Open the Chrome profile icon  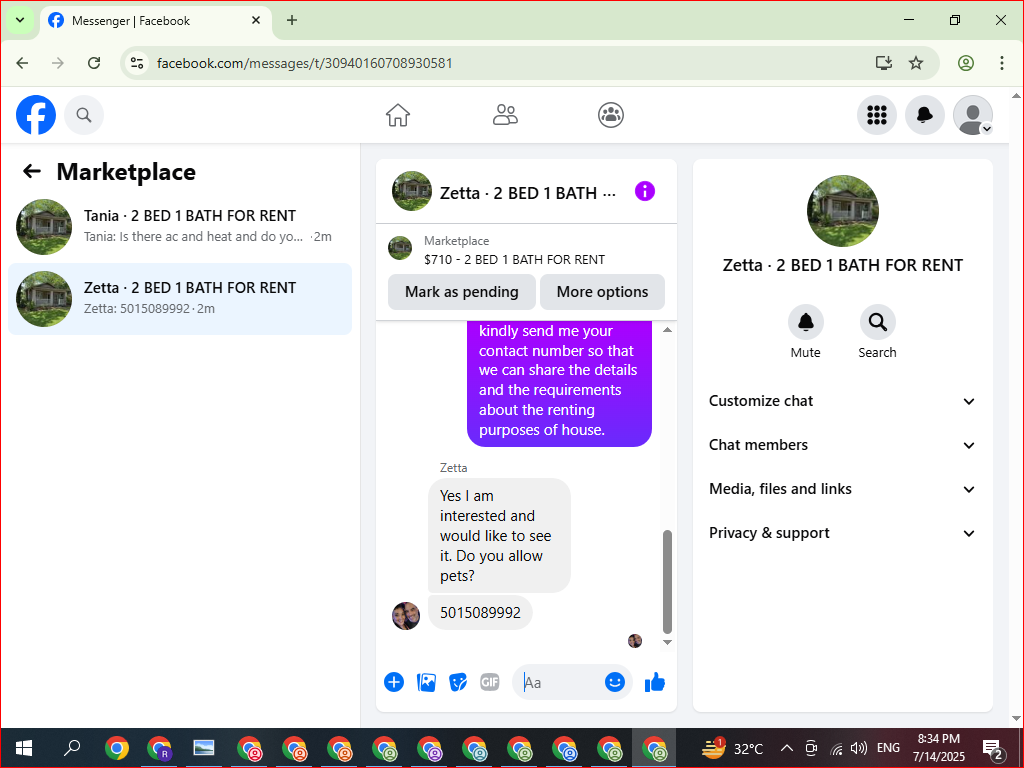tap(966, 63)
